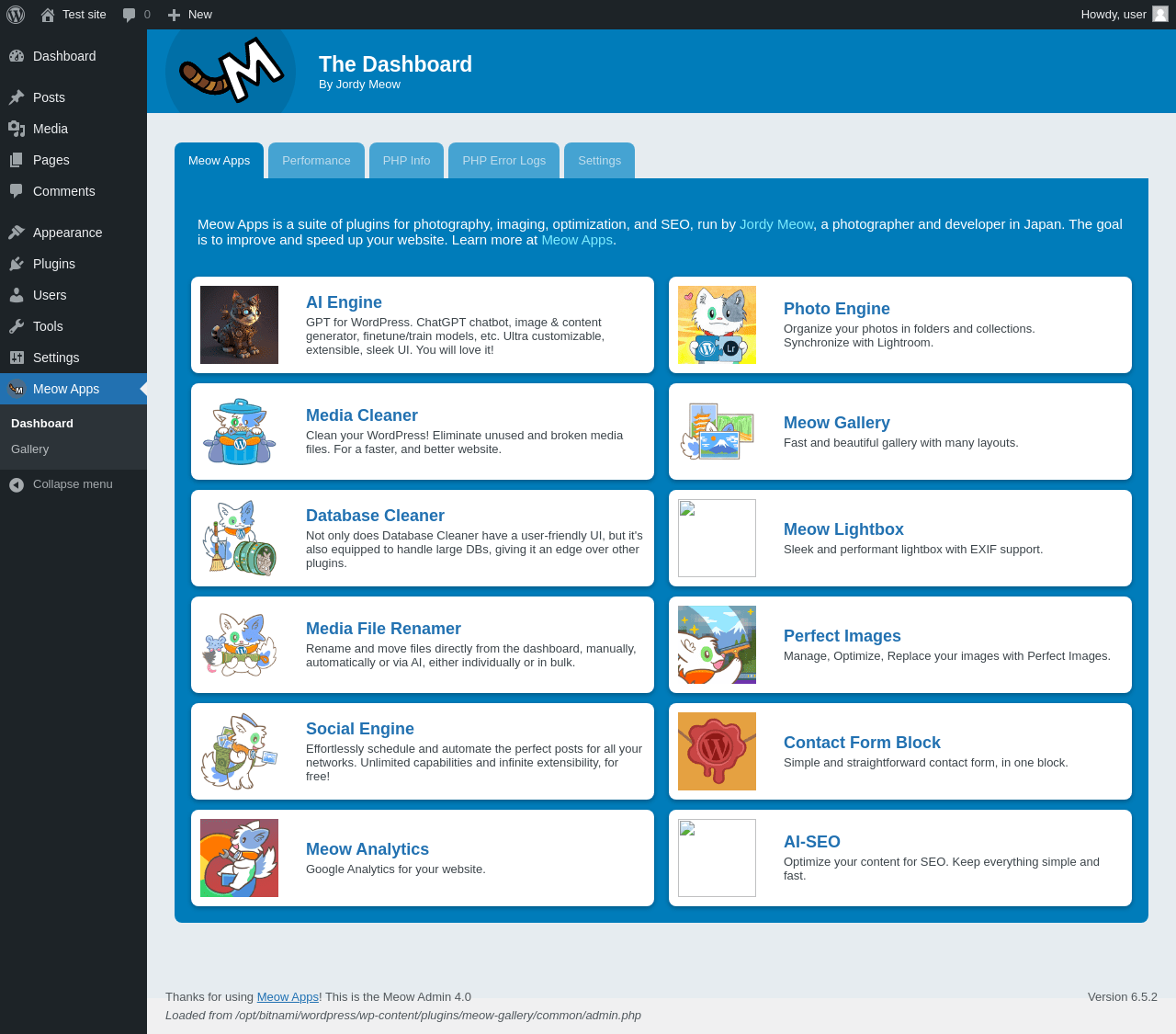Click the Social Engine cat image
This screenshot has height=1034, width=1176.
coord(239,751)
